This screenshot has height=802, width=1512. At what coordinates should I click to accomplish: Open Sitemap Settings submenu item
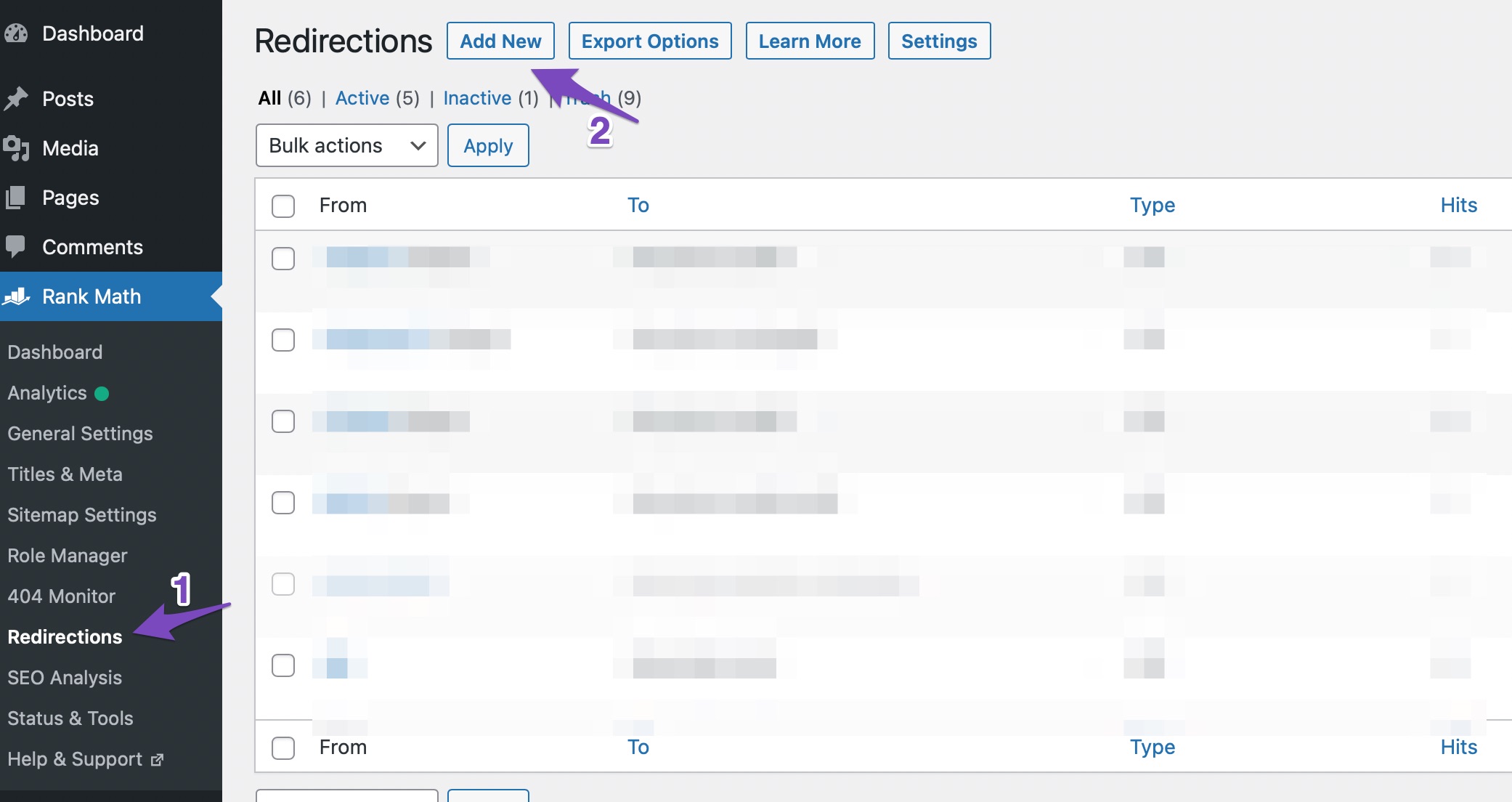(82, 515)
